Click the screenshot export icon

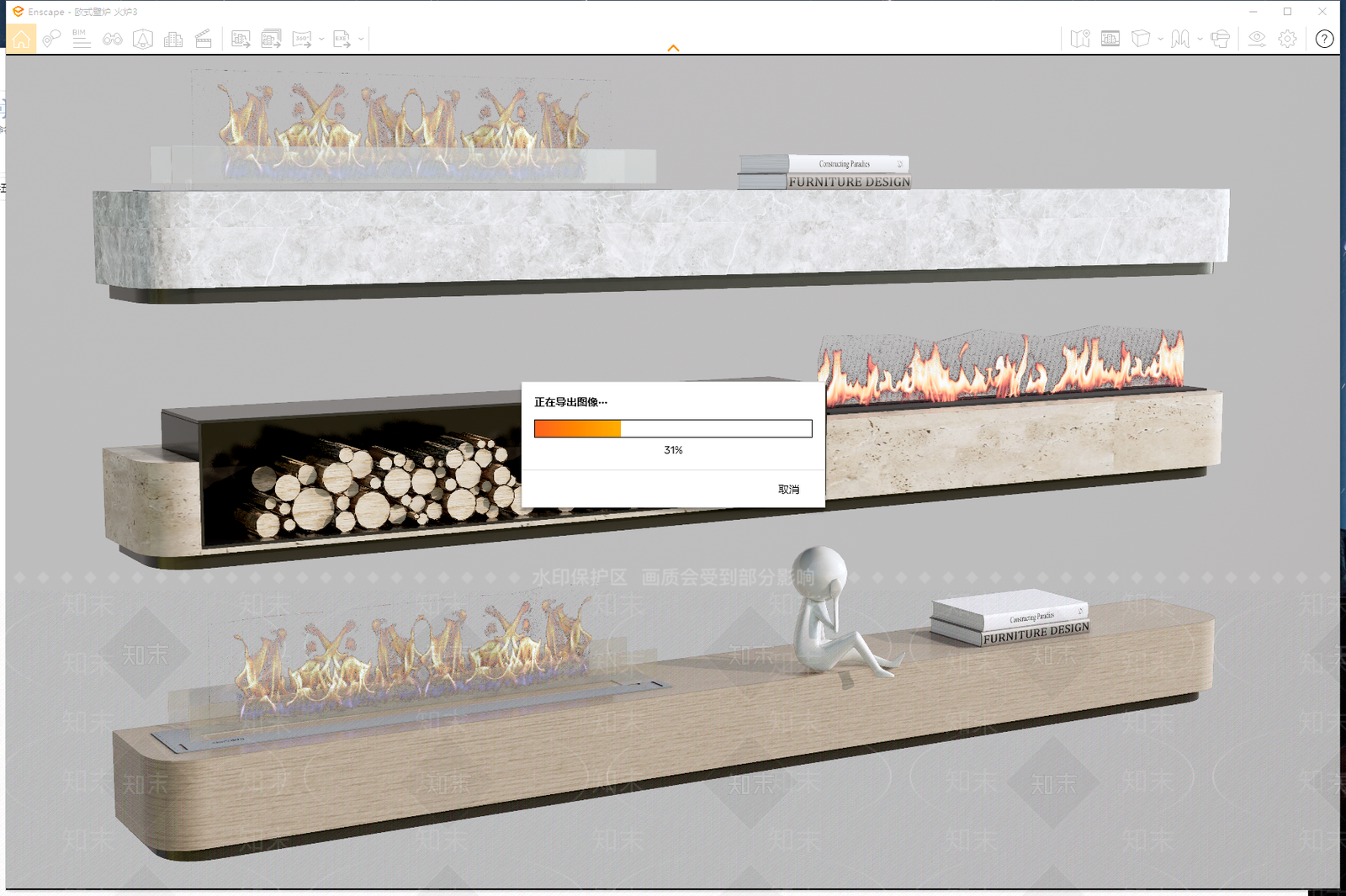click(241, 39)
